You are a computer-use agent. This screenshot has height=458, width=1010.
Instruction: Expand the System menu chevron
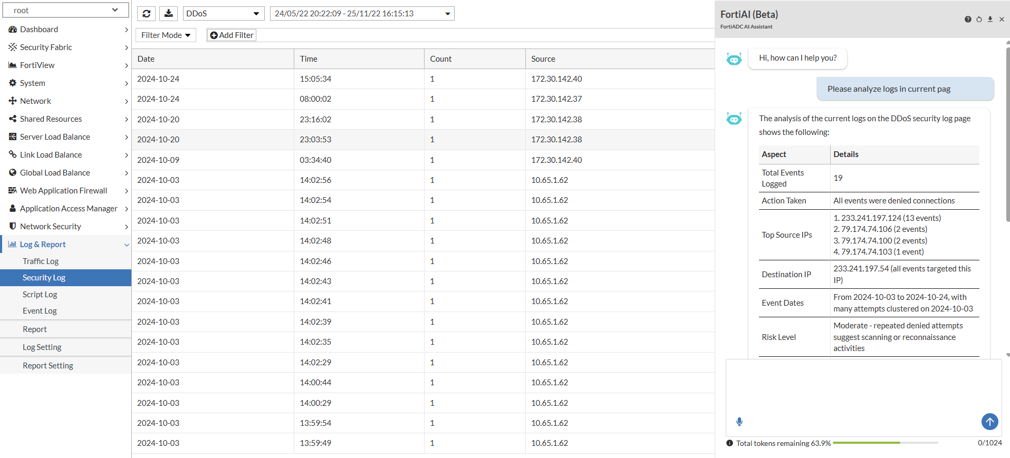126,83
